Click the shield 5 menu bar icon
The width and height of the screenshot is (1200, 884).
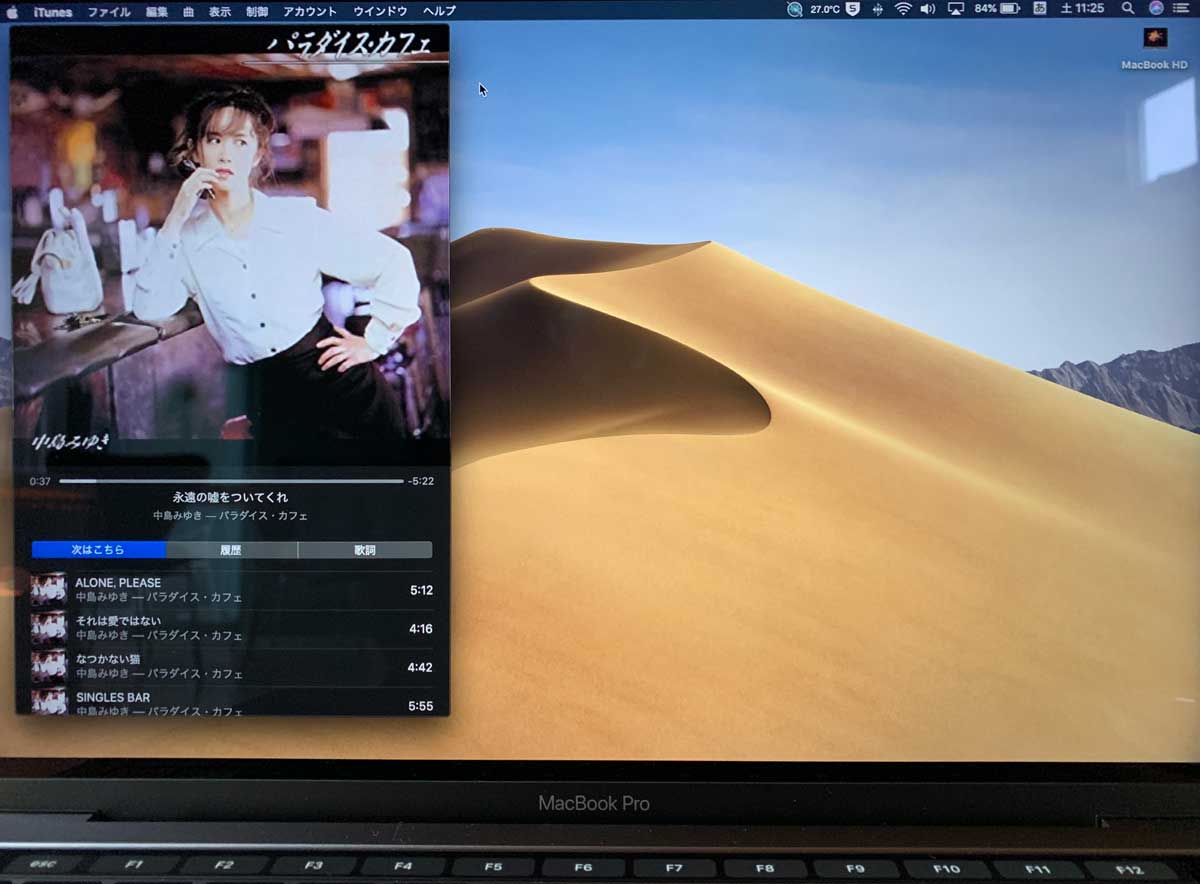[853, 8]
